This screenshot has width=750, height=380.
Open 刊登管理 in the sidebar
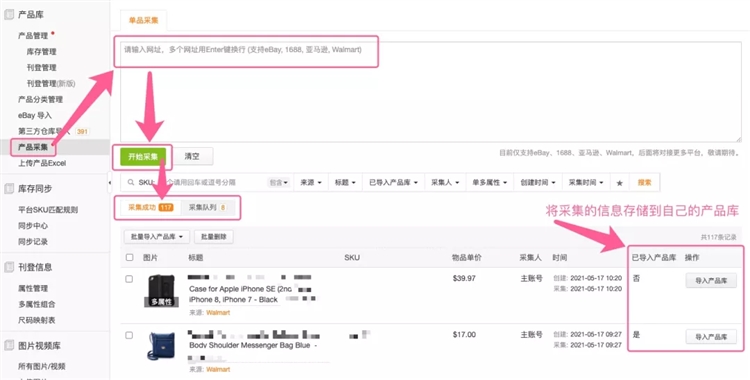tap(42, 67)
